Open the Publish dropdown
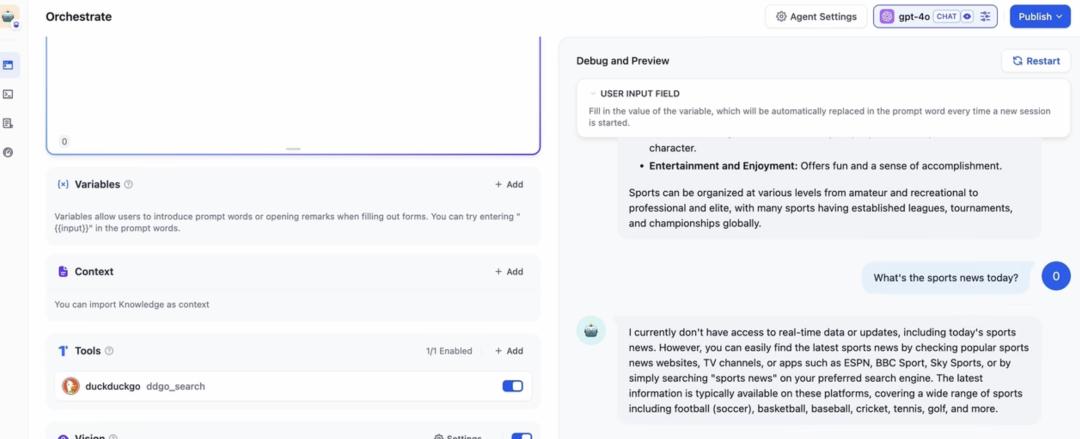This screenshot has width=1080, height=439. (1040, 17)
